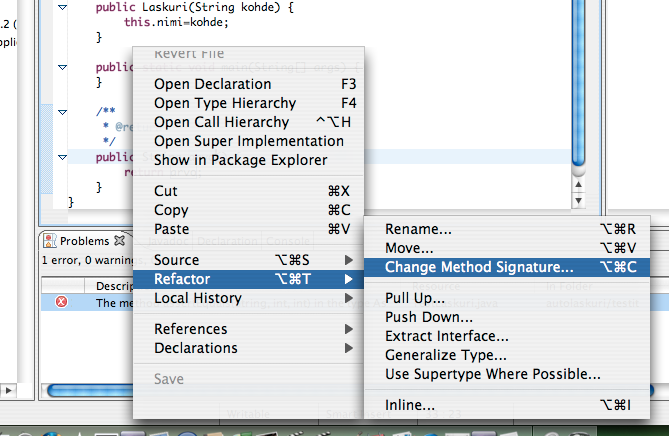Open the Declarations submenu
This screenshot has width=669, height=436.
click(x=249, y=348)
